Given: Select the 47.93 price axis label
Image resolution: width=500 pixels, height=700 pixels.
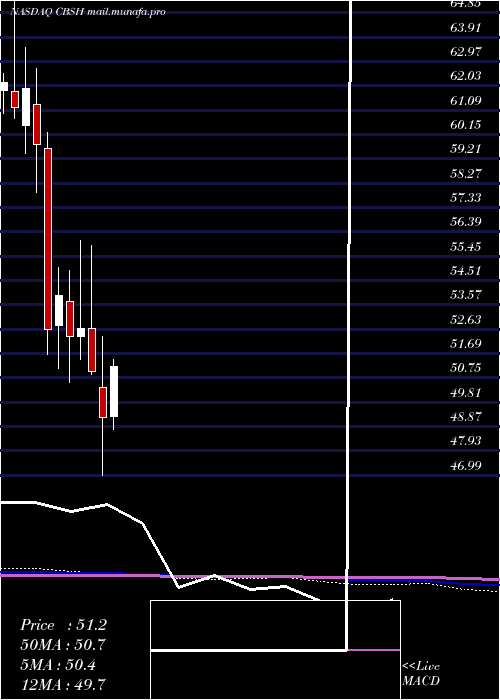Looking at the screenshot, I should coord(467,441).
